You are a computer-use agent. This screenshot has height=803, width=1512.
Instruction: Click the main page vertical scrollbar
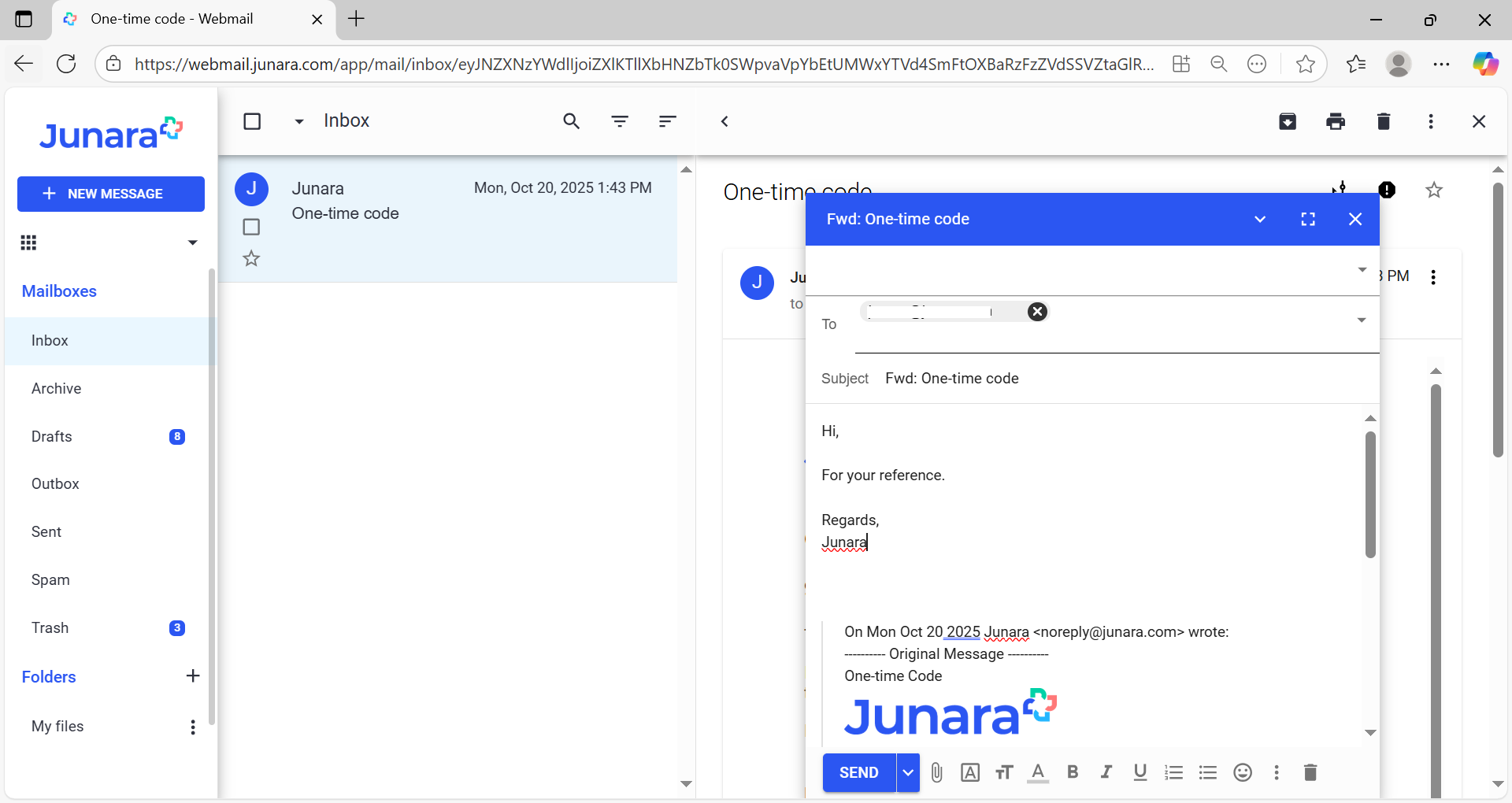[1498, 320]
